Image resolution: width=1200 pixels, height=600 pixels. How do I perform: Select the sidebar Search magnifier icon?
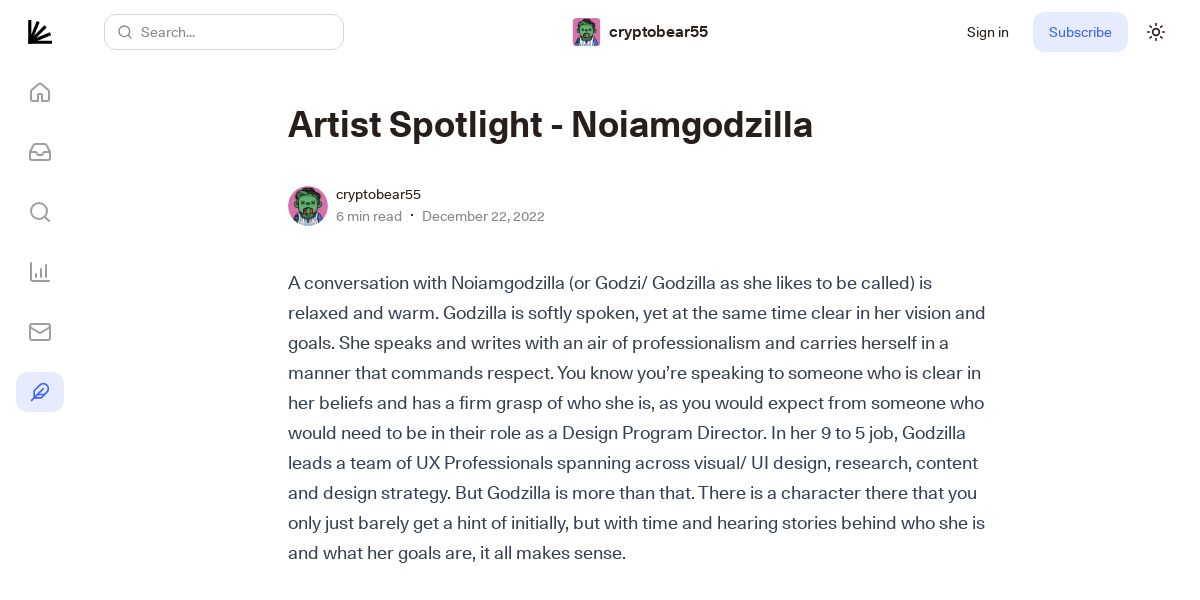tap(40, 212)
